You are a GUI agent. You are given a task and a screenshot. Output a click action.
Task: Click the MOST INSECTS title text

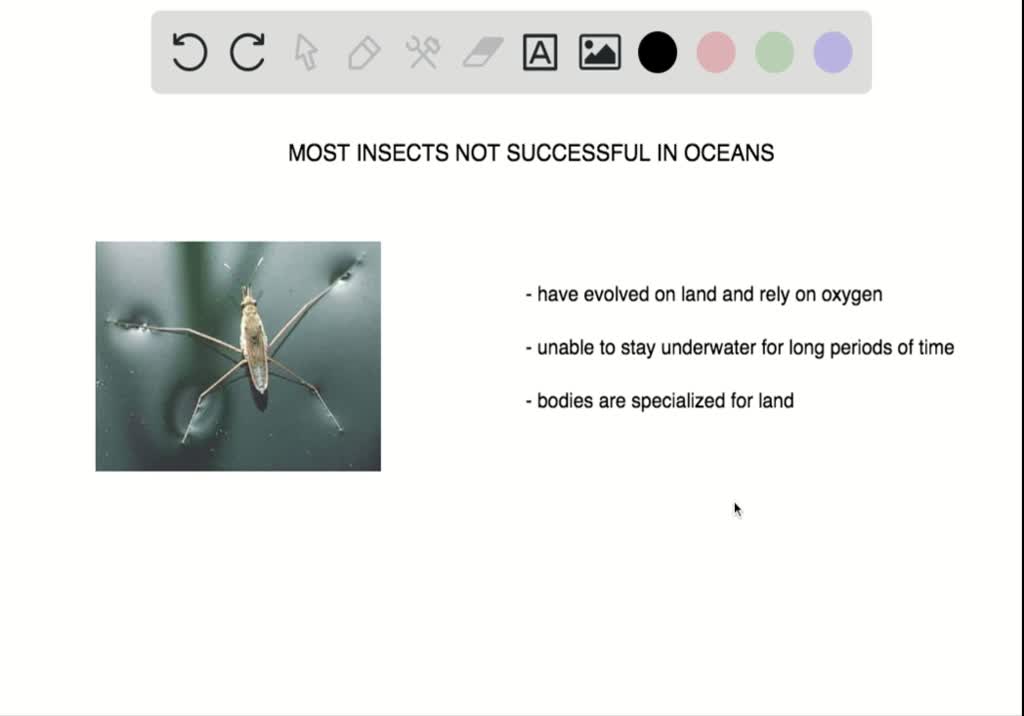click(530, 153)
